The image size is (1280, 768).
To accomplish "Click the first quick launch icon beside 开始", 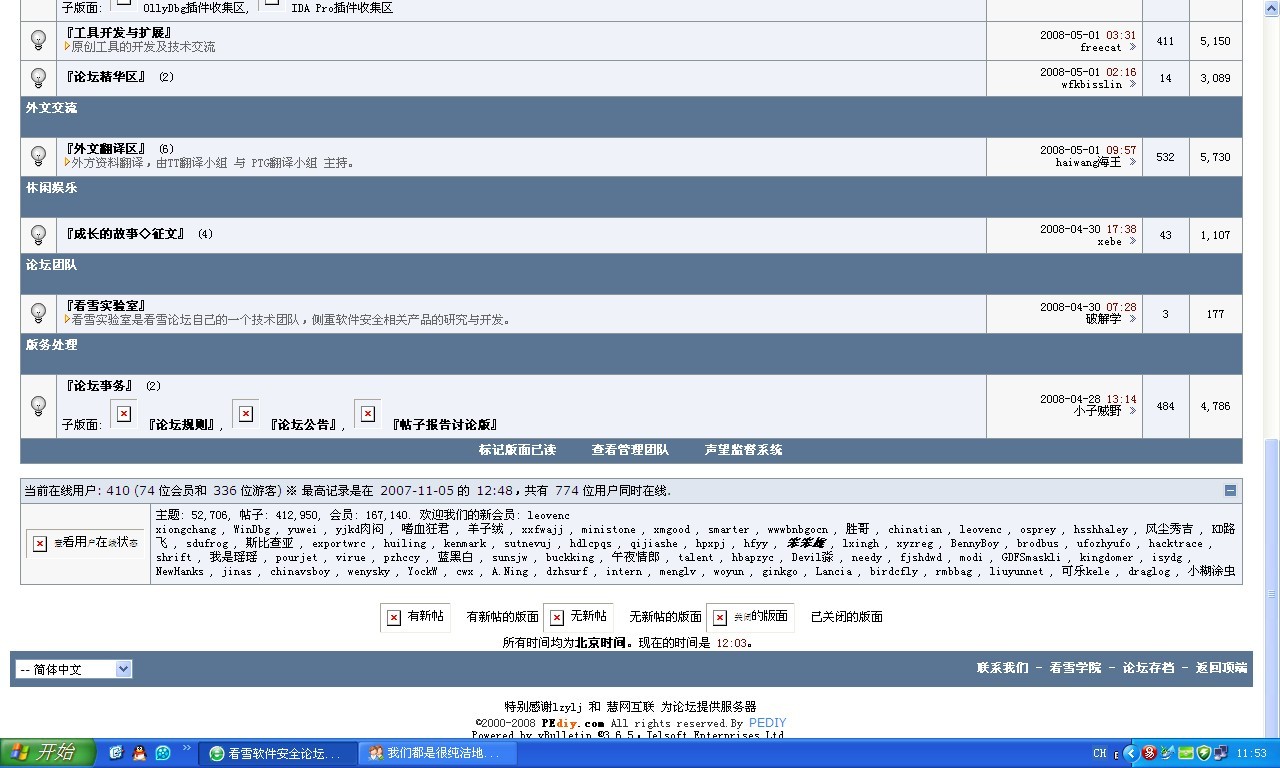I will 116,753.
